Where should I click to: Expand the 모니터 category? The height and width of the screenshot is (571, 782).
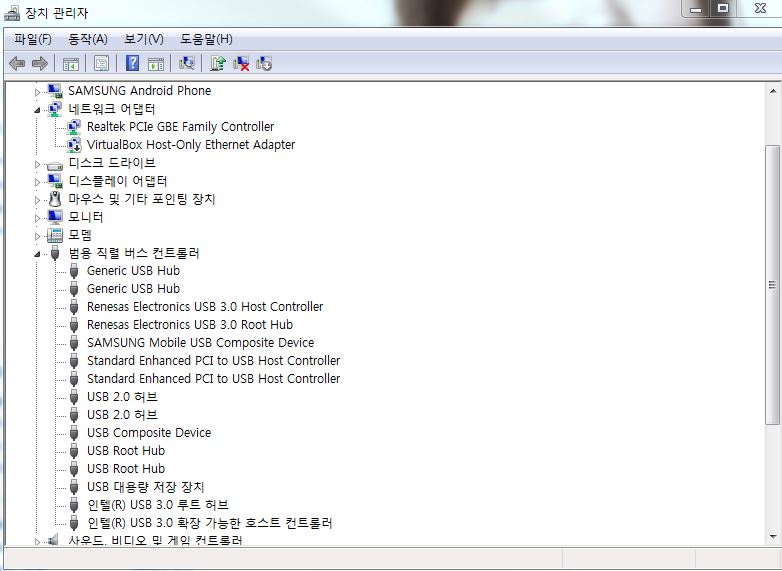pyautogui.click(x=37, y=218)
